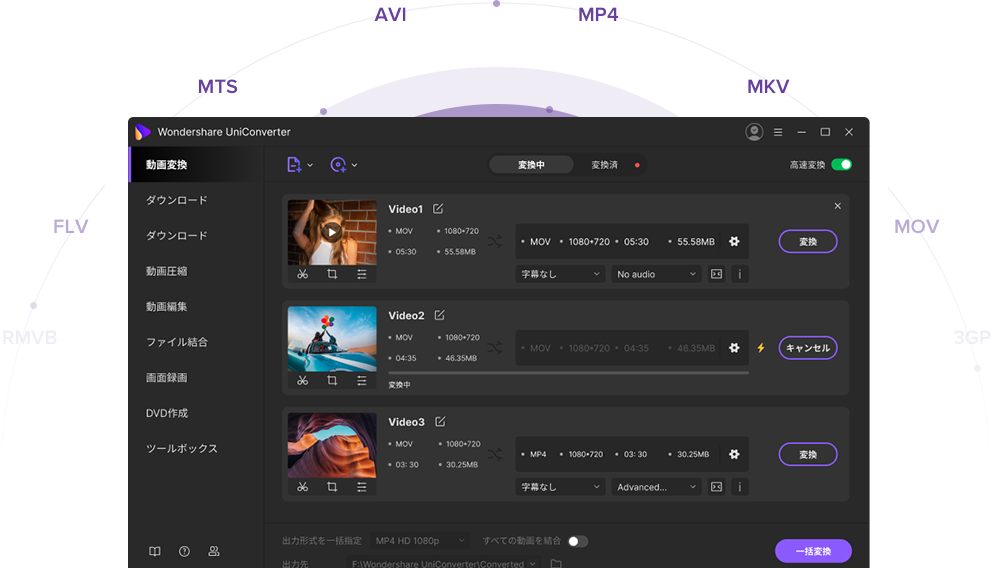Click the crop icon under Video3
Viewport: 991px width, 568px height.
point(332,487)
